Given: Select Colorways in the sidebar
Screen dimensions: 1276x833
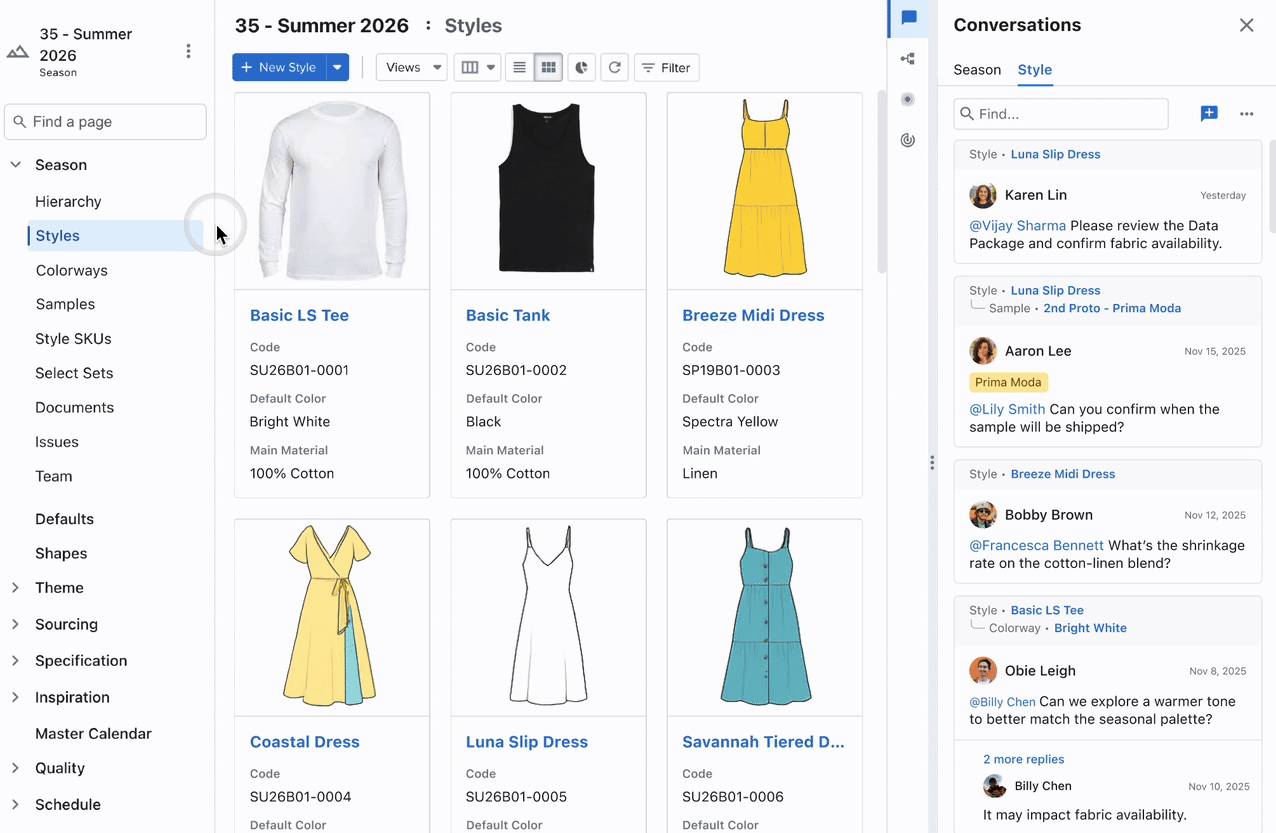Looking at the screenshot, I should point(71,270).
